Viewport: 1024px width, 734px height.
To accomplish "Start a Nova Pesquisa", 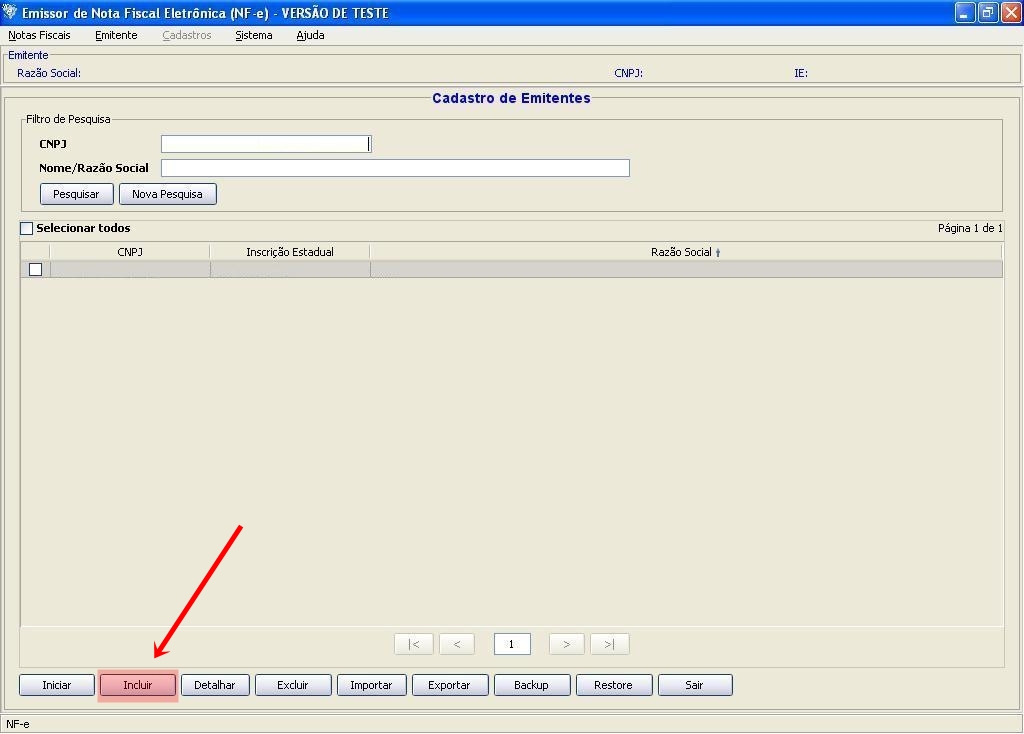I will 167,194.
